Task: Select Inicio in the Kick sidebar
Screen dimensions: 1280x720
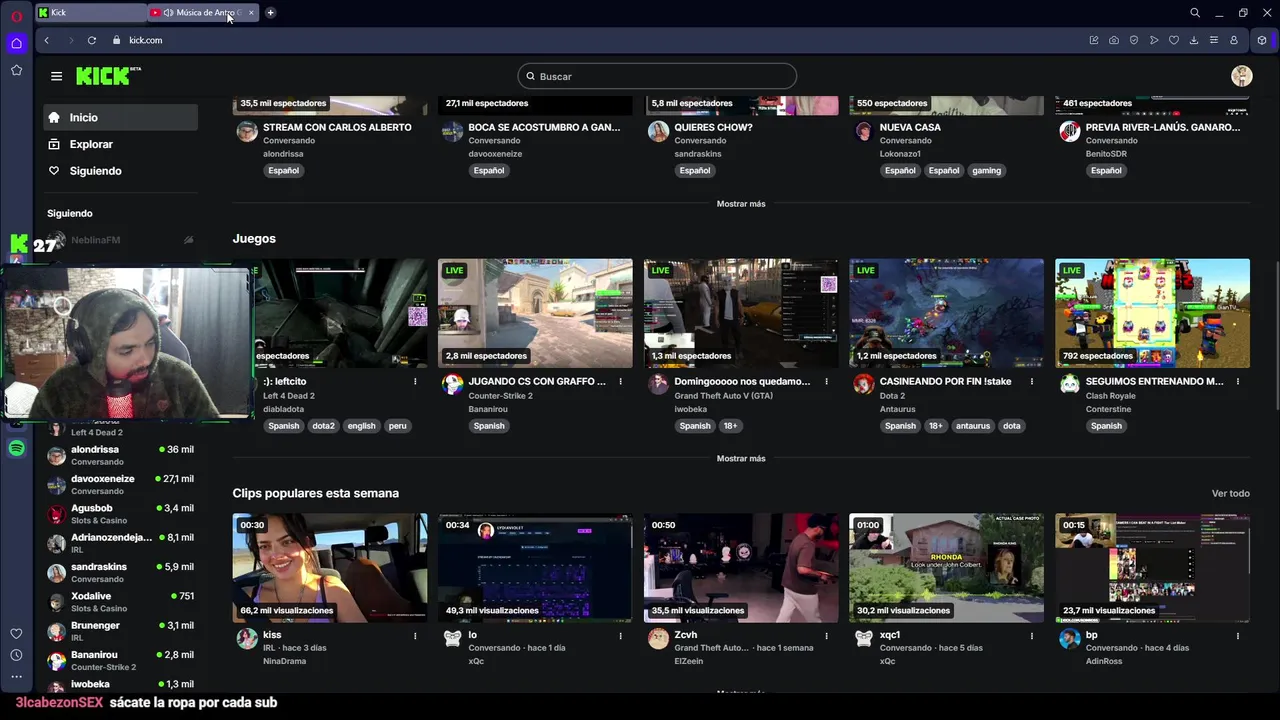Action: pyautogui.click(x=120, y=117)
